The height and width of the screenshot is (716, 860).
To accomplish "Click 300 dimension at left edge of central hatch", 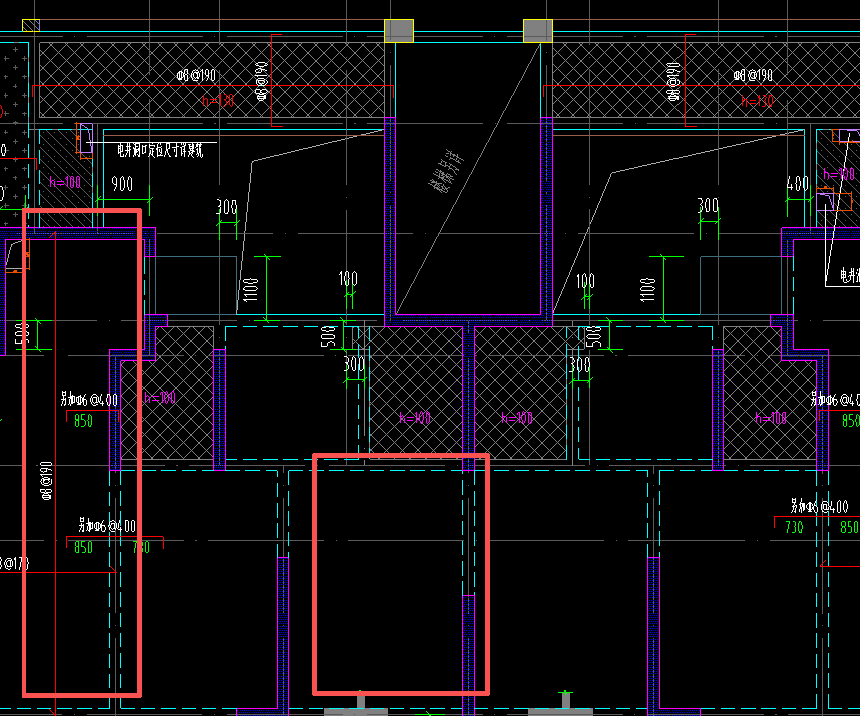I will tap(354, 364).
